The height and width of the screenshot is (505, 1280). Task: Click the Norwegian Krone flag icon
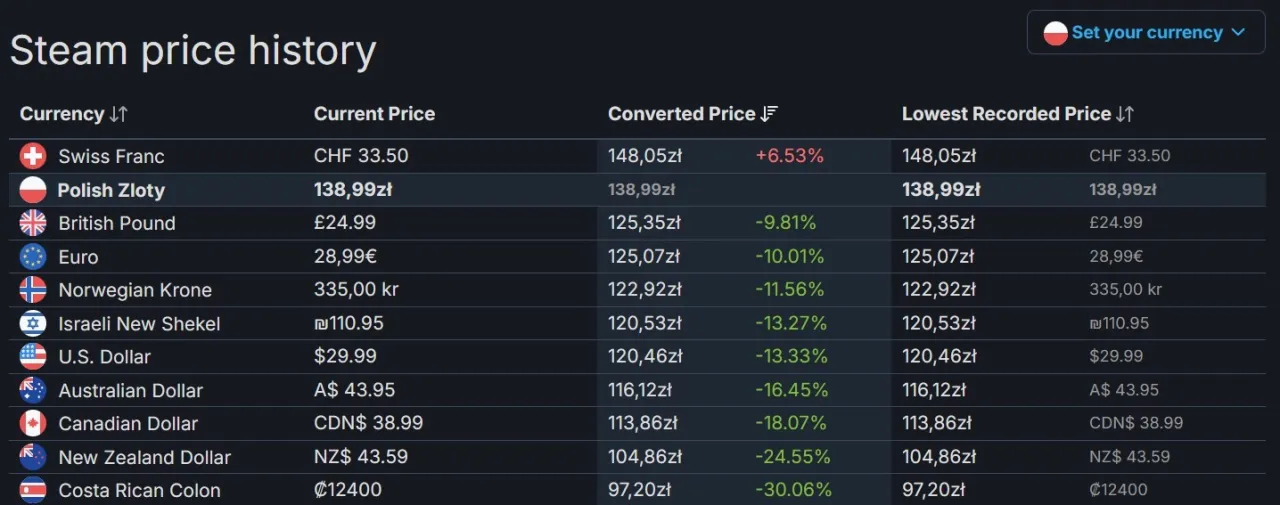point(33,290)
